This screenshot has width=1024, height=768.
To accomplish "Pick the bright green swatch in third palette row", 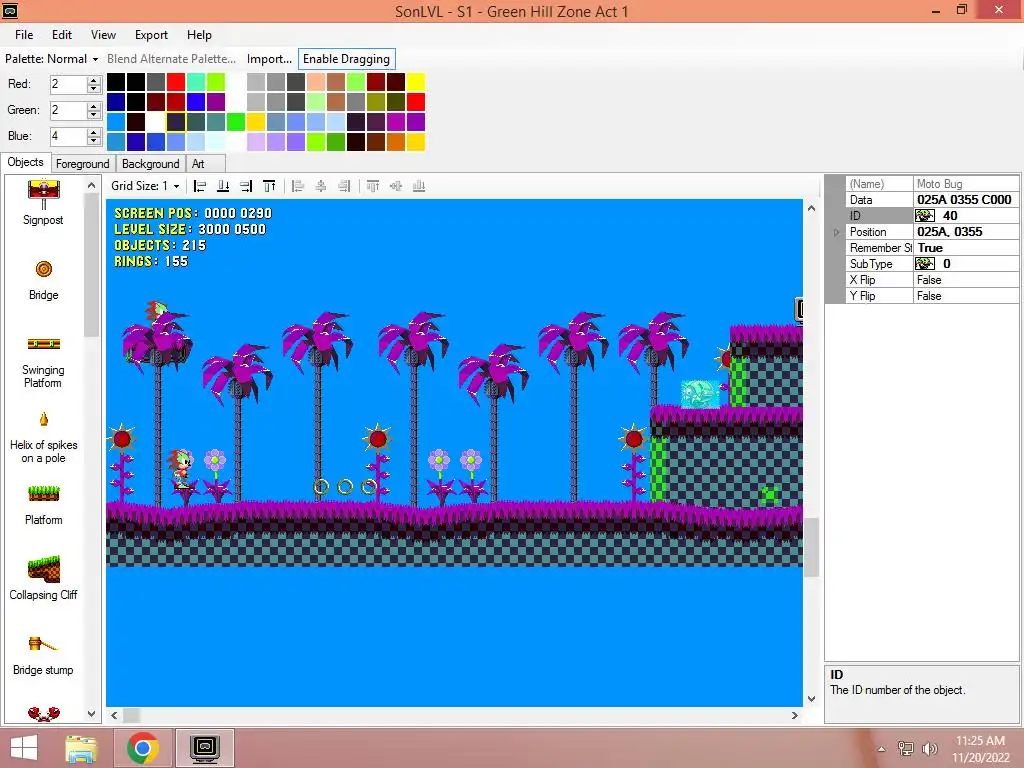I will [x=236, y=122].
